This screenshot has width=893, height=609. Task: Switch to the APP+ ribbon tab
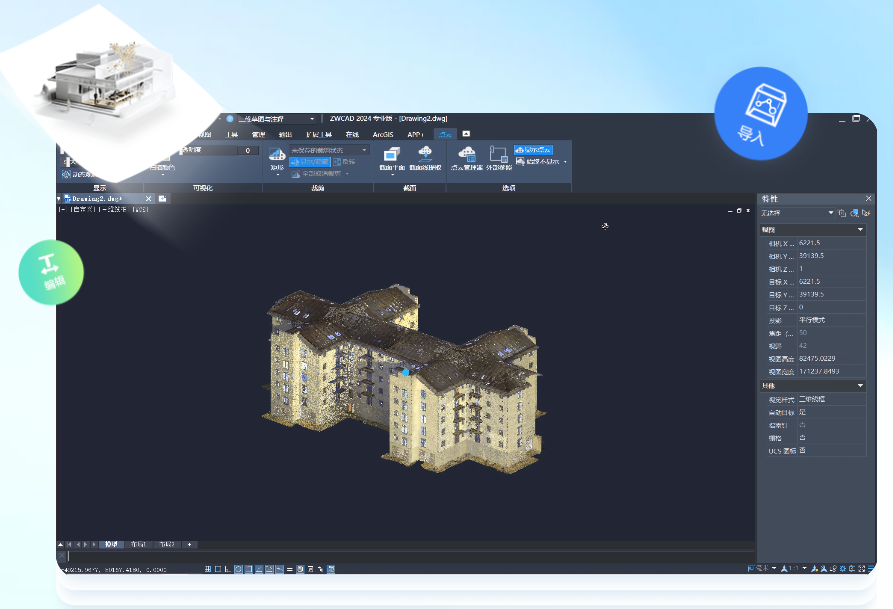coord(415,134)
